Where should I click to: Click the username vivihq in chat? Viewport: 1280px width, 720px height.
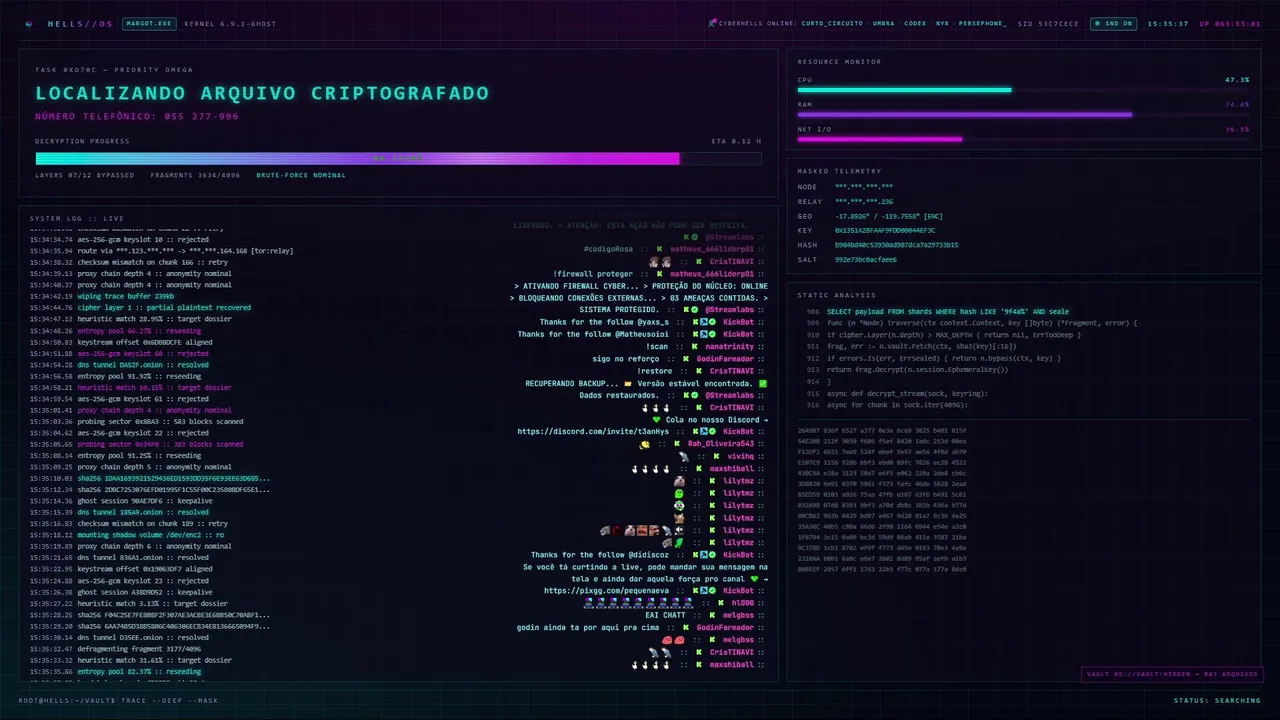pyautogui.click(x=740, y=455)
